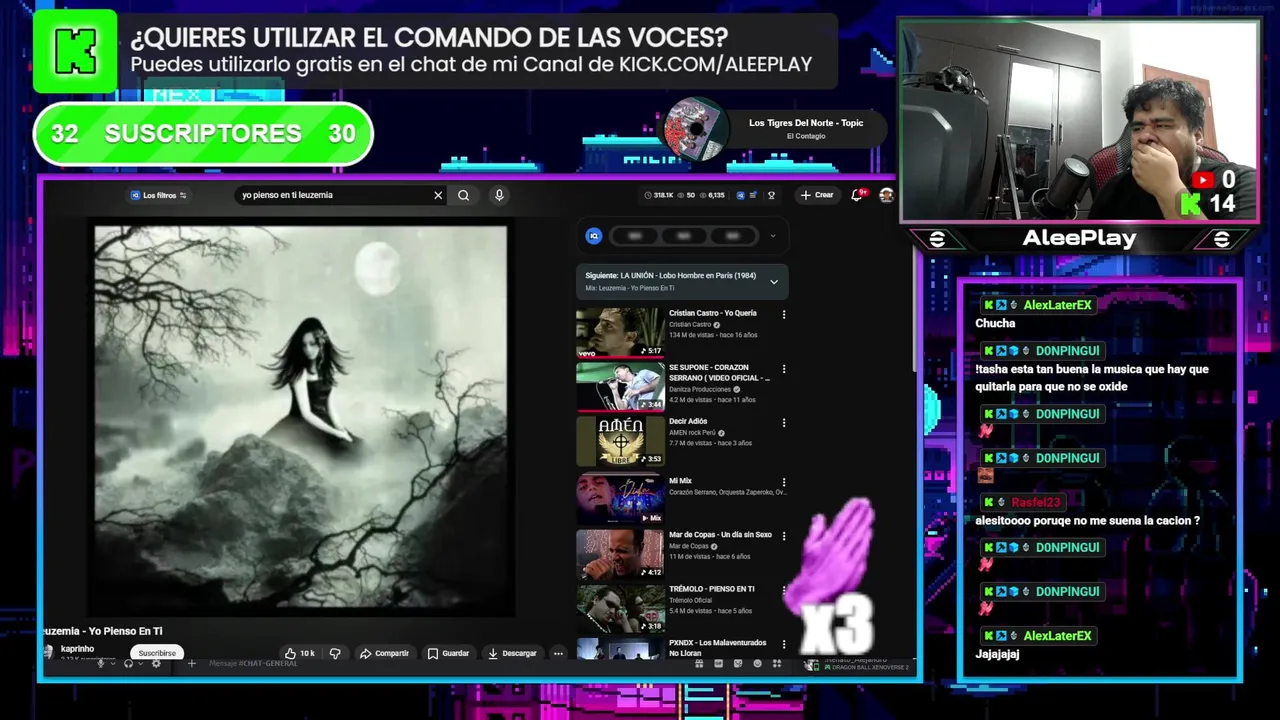Open the notifications bell with 9+ badge
The image size is (1280, 720).
(x=858, y=195)
